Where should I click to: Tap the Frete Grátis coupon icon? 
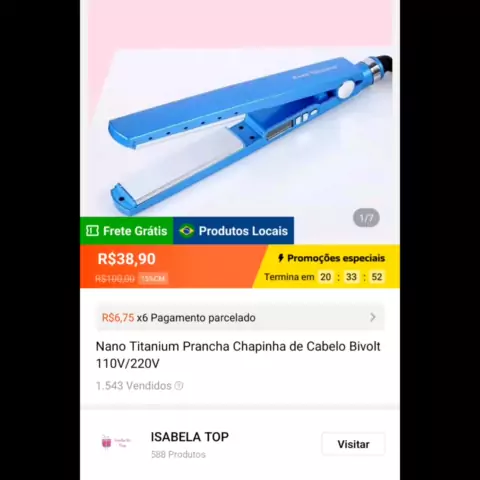pos(92,231)
